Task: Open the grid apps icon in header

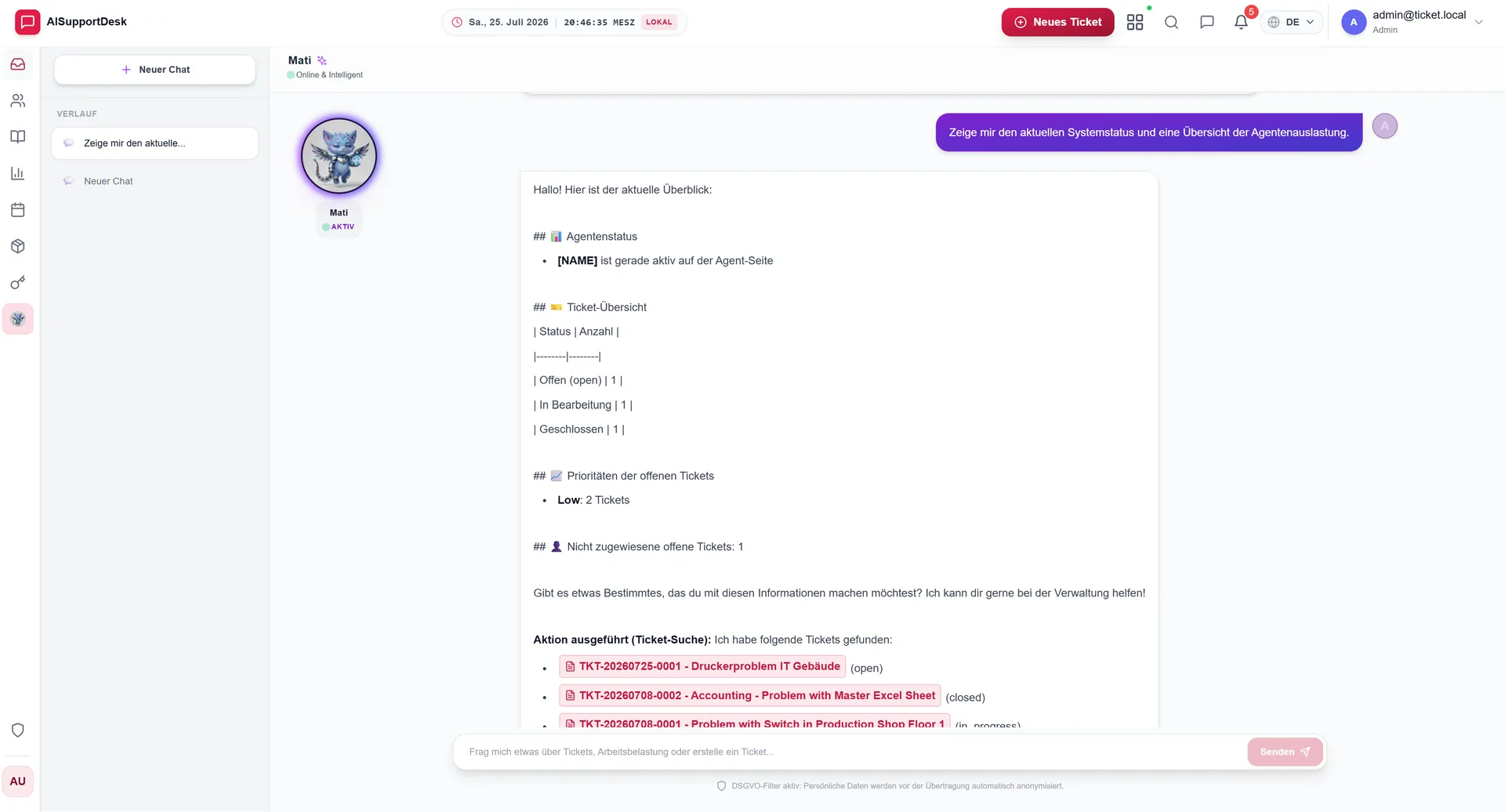Action: (1135, 22)
